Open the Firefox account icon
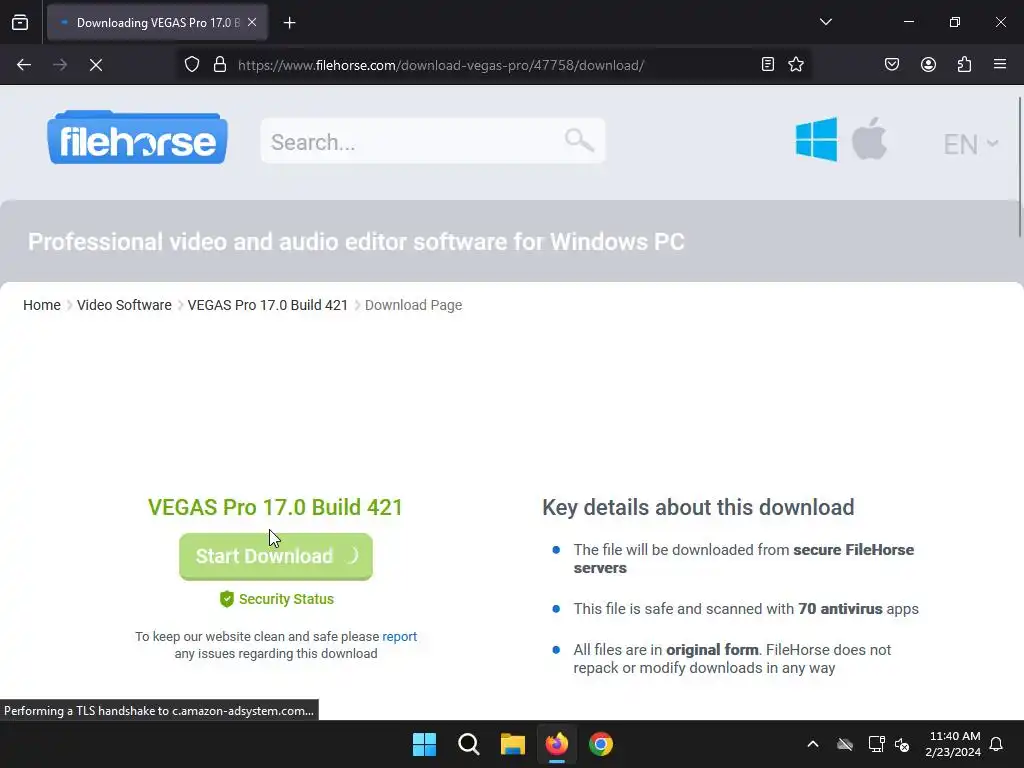This screenshot has width=1024, height=768. tap(928, 64)
